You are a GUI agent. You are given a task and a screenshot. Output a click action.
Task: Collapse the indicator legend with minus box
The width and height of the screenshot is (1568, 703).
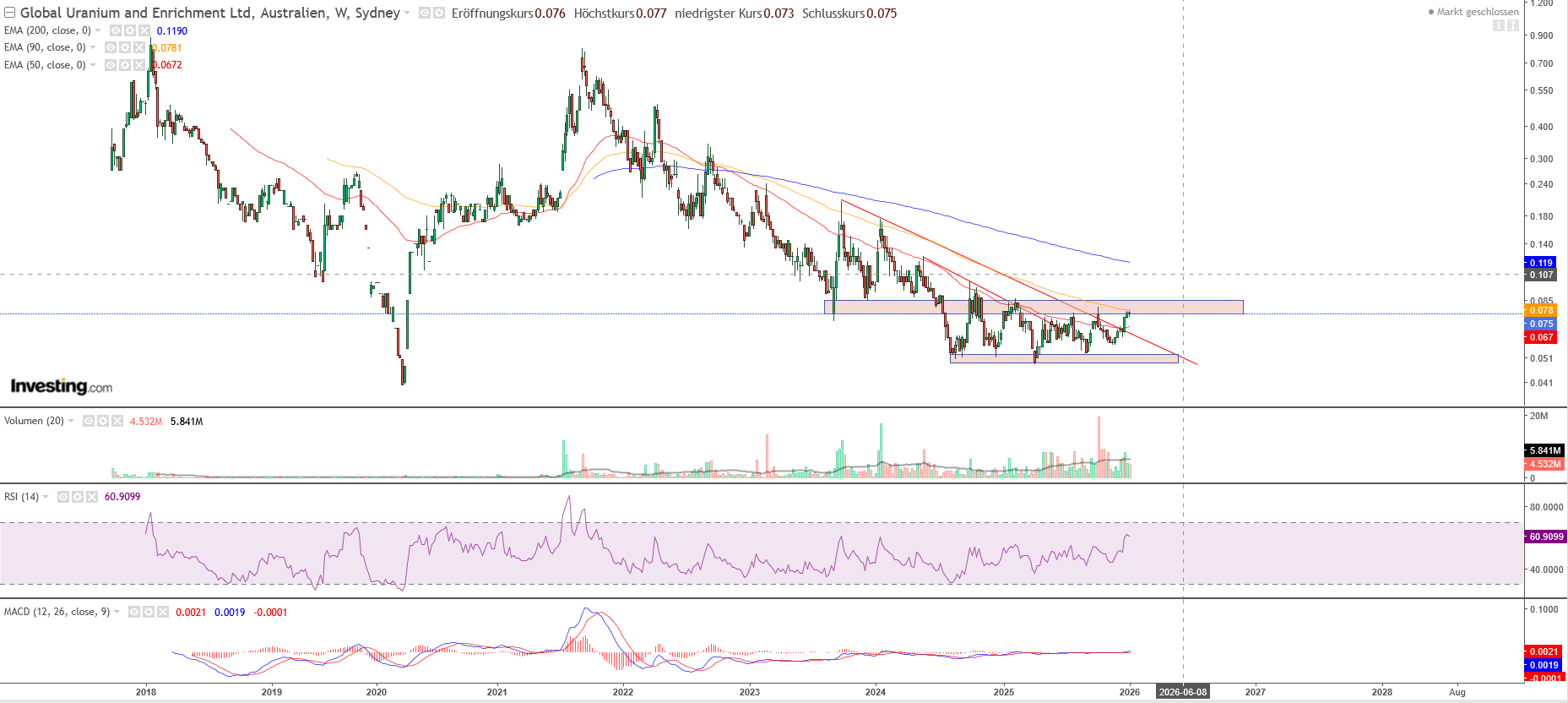coord(9,14)
